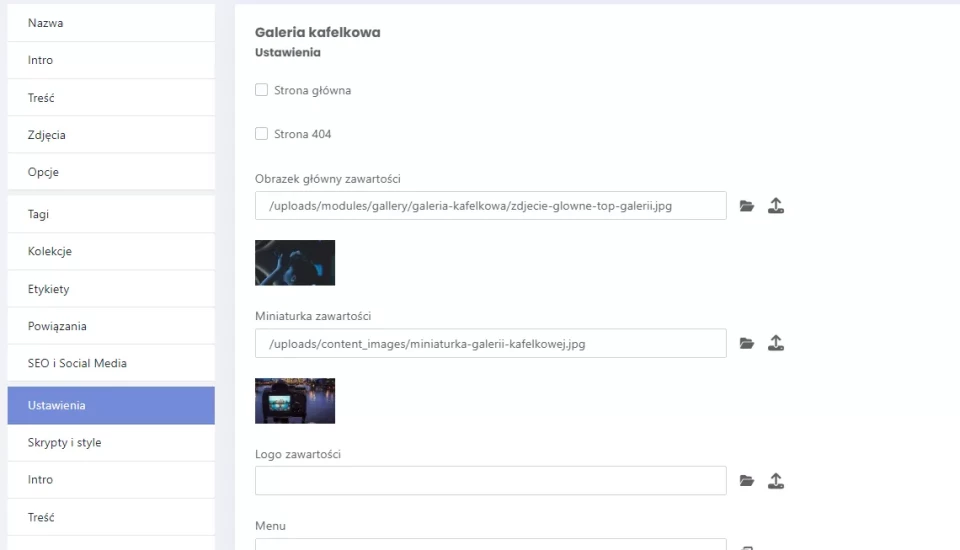The width and height of the screenshot is (960, 550).
Task: Browse files for Logo zawartości
Action: (x=746, y=481)
